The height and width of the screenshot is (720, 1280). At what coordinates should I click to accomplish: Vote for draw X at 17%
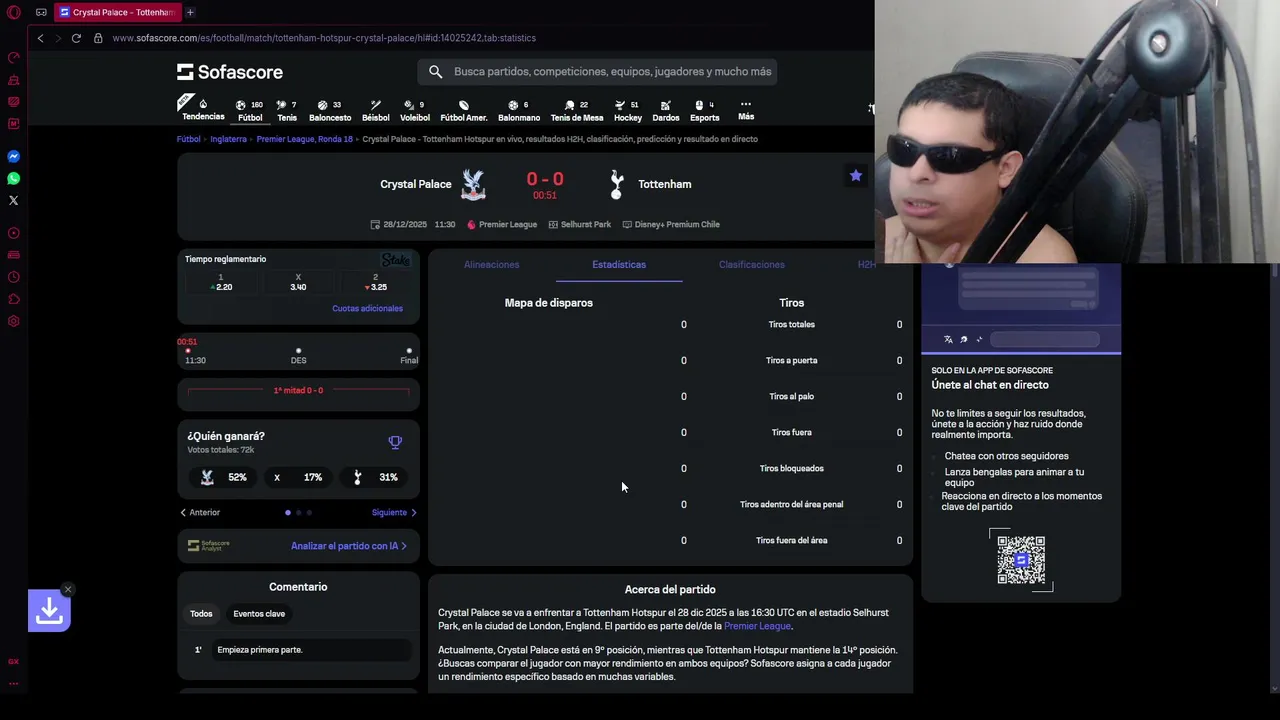pos(299,477)
